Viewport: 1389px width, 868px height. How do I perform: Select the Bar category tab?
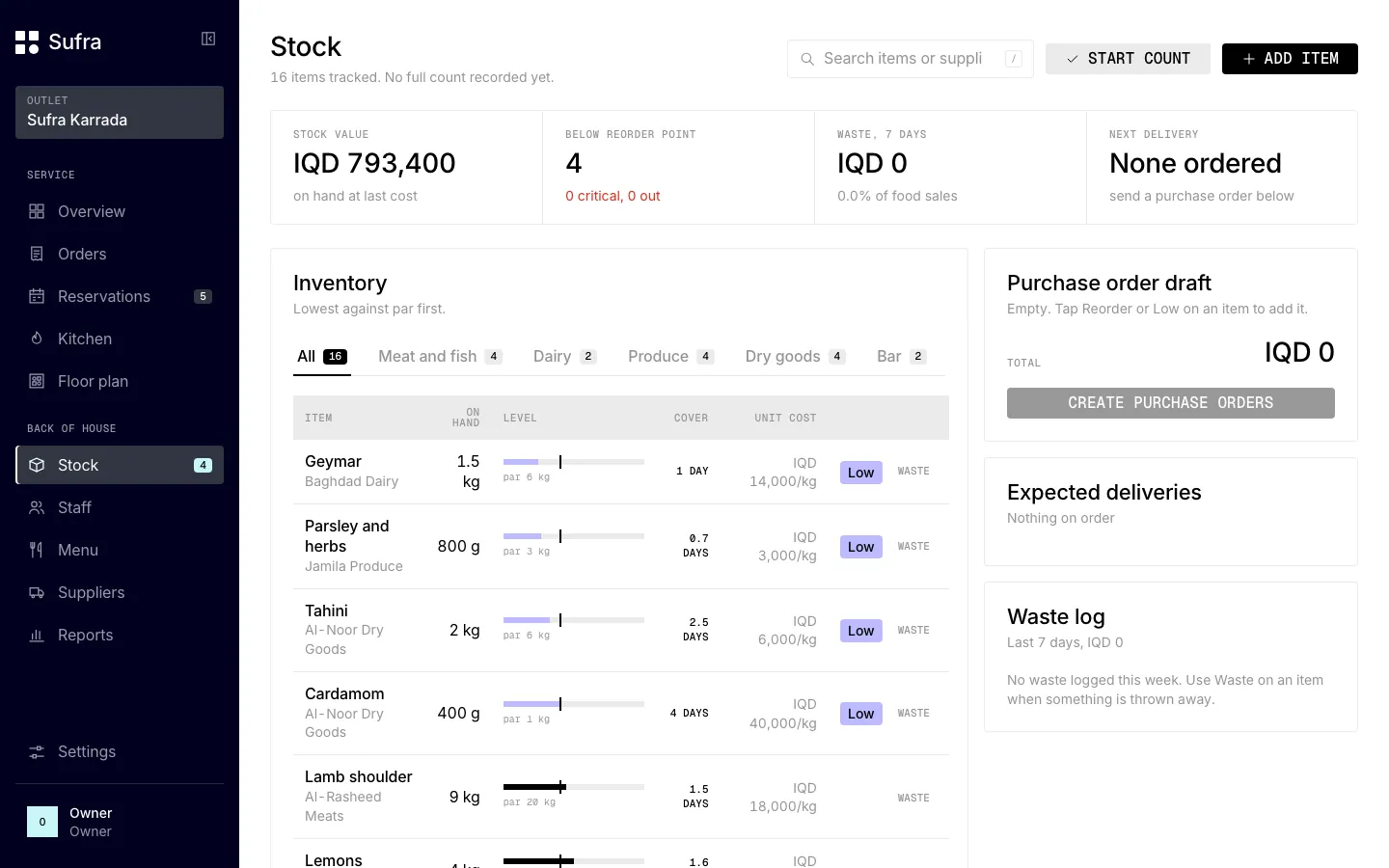tap(902, 356)
